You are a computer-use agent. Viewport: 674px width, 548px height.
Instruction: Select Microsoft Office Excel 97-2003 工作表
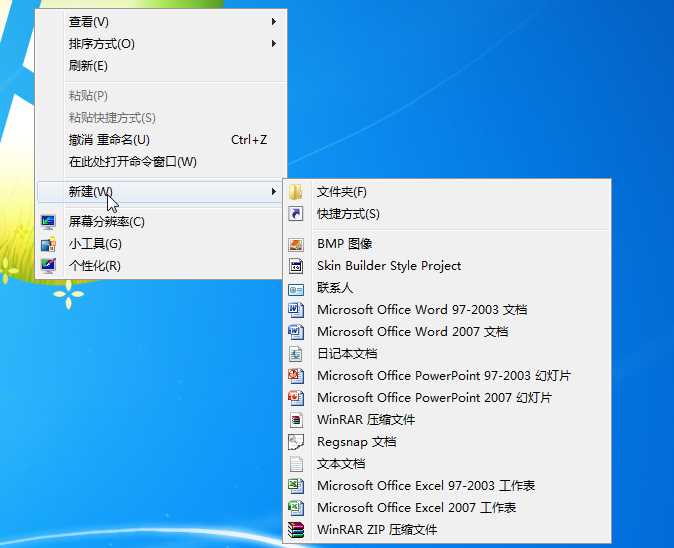(447, 486)
